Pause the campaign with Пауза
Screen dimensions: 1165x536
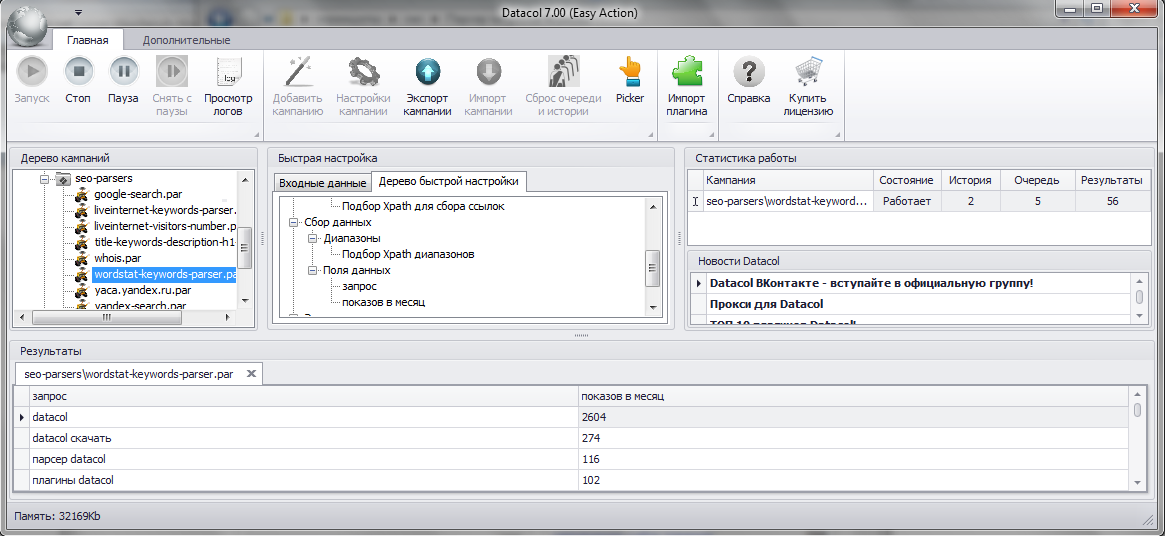coord(123,72)
